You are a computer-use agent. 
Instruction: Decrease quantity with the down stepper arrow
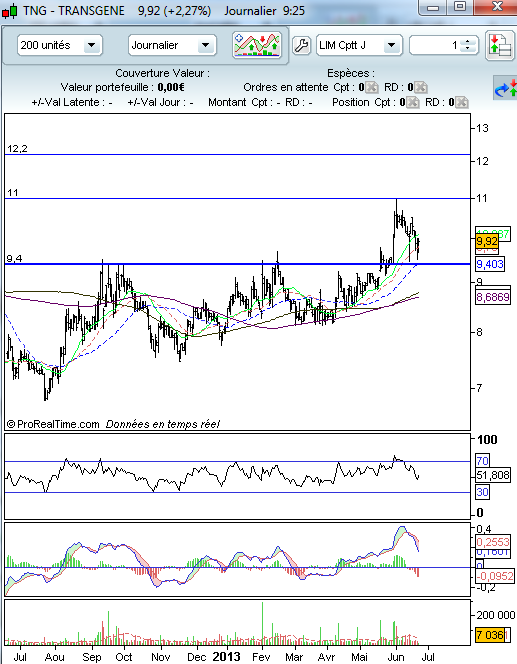(x=467, y=48)
